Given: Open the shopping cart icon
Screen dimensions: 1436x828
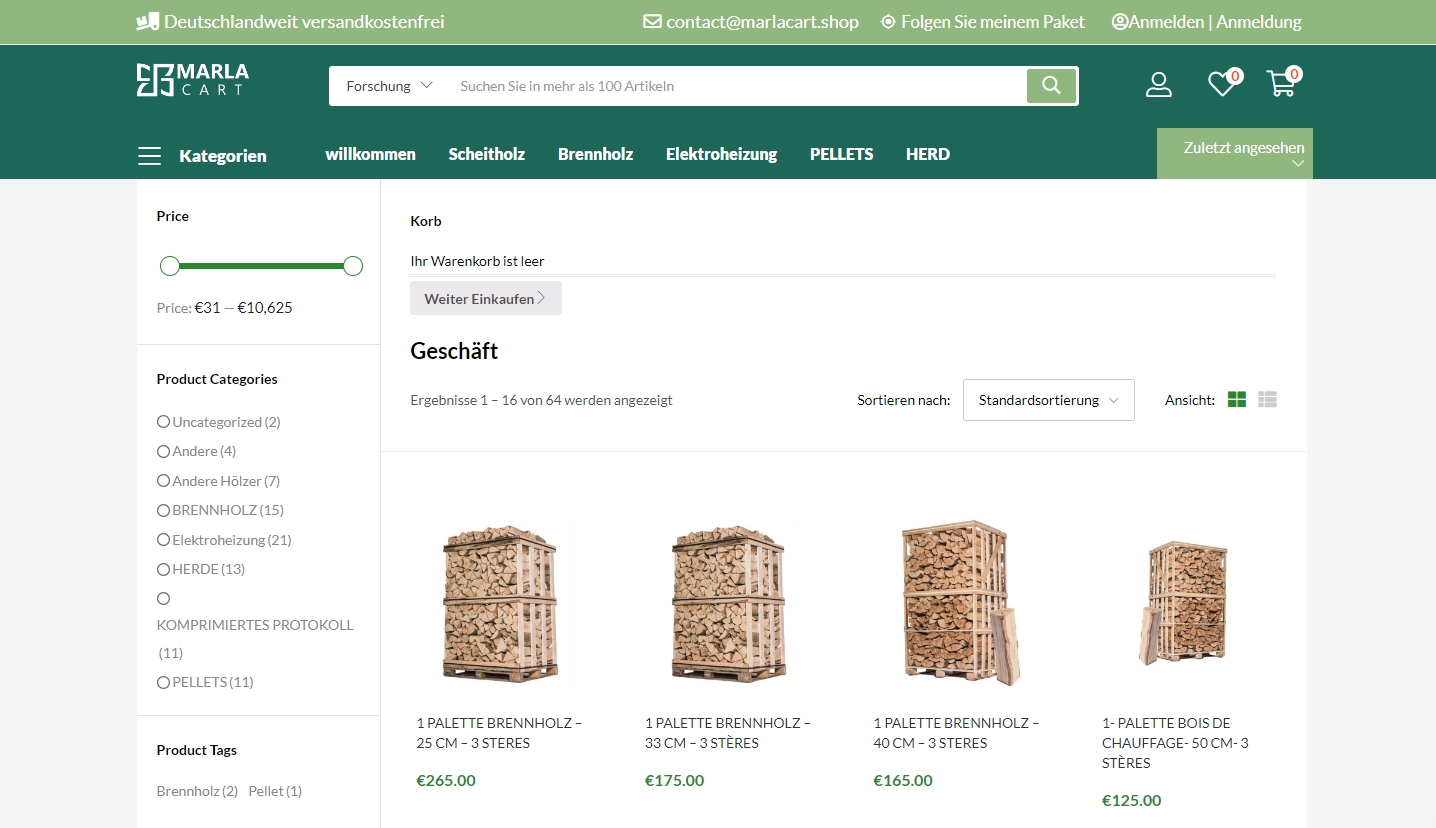Looking at the screenshot, I should pyautogui.click(x=1281, y=84).
